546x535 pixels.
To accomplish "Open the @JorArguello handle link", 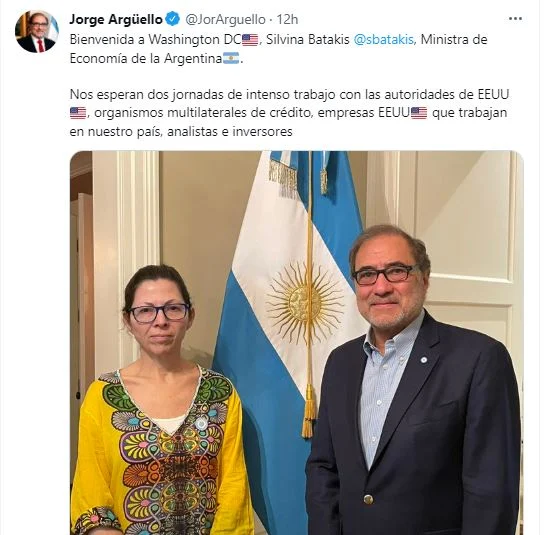I will coord(225,20).
